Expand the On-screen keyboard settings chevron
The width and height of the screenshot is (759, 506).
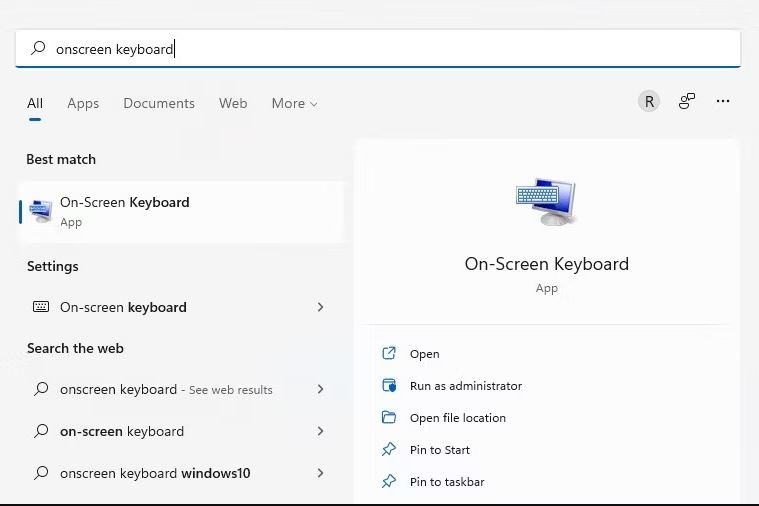coord(320,307)
